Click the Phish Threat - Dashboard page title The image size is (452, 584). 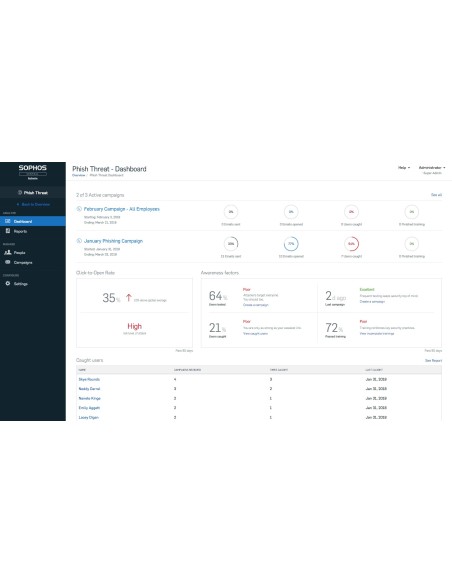(109, 169)
